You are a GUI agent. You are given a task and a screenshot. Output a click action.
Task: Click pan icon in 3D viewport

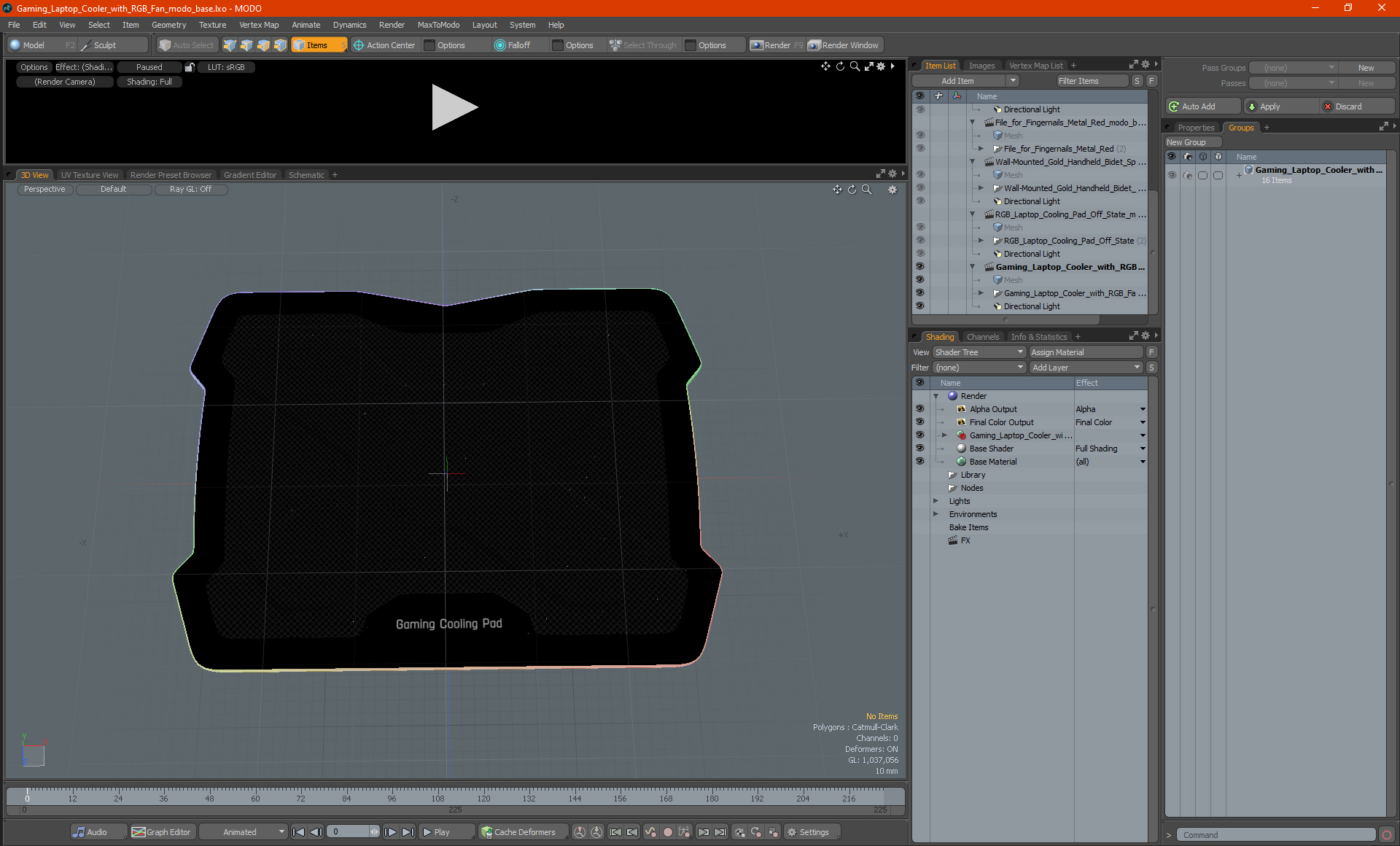[x=837, y=190]
